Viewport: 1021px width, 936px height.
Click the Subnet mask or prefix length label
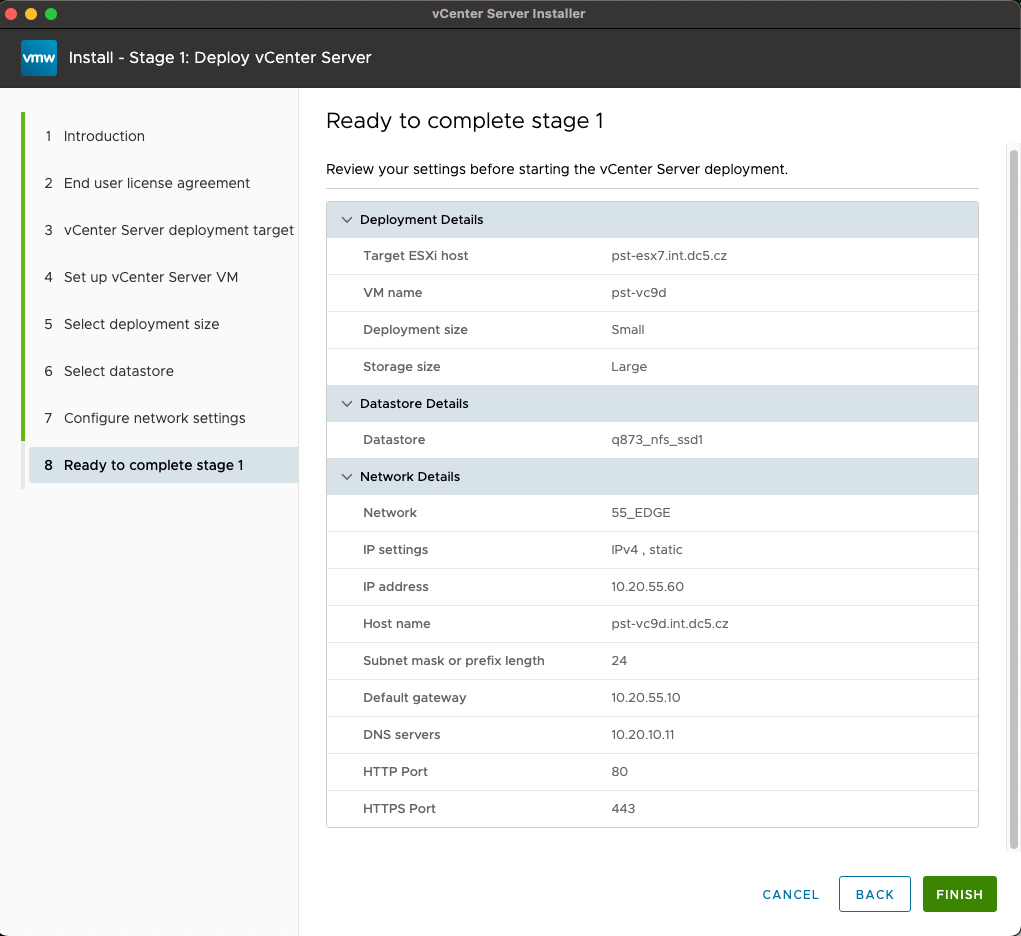tap(453, 660)
